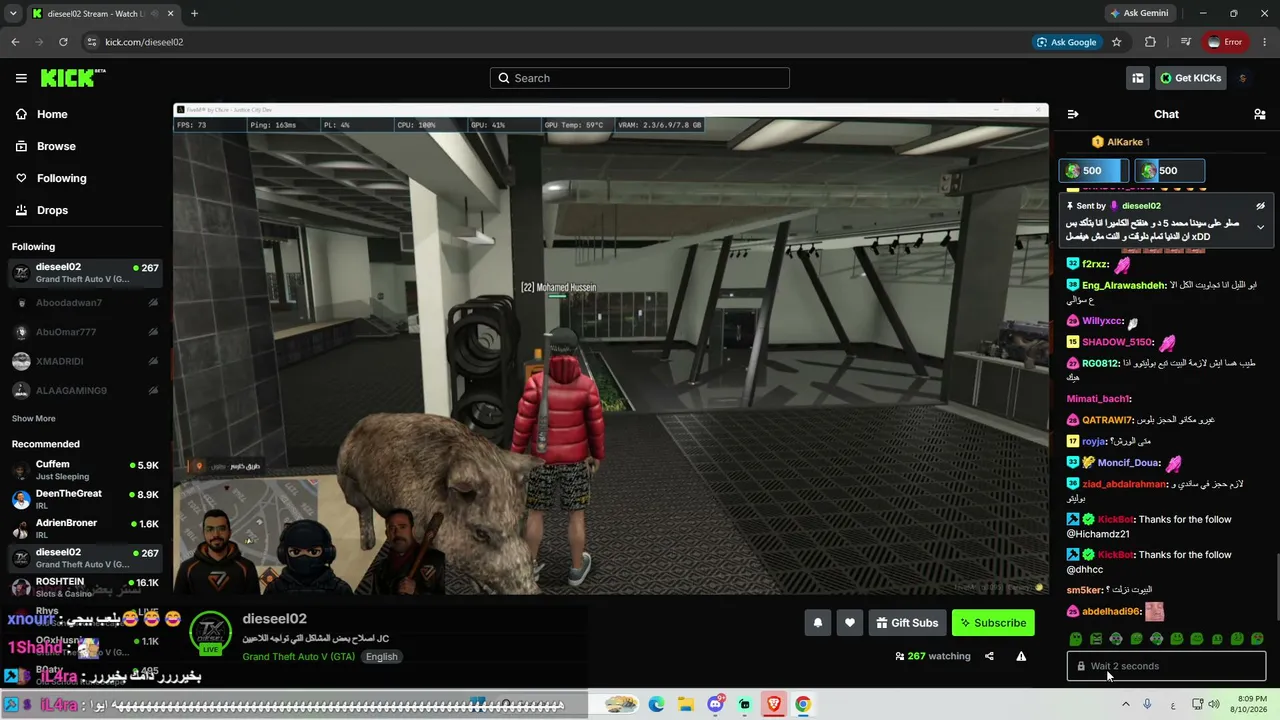1280x720 pixels.
Task: Click the English language tag
Action: (381, 657)
